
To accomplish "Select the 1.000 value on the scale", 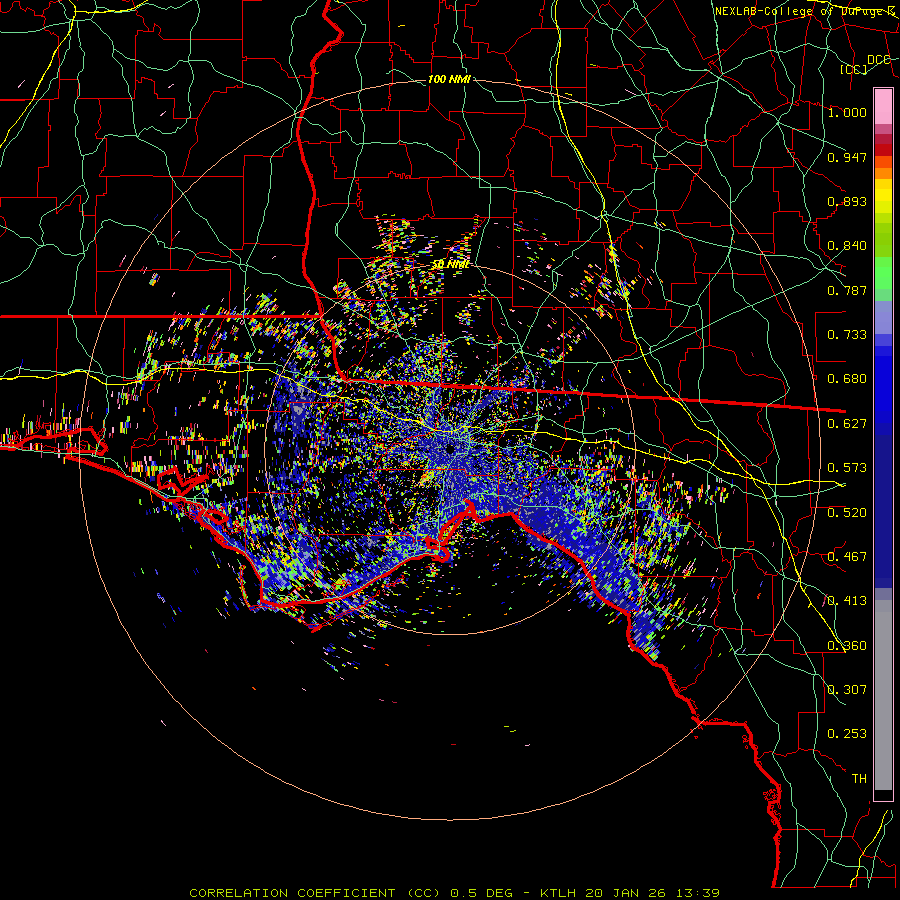I will [x=847, y=112].
